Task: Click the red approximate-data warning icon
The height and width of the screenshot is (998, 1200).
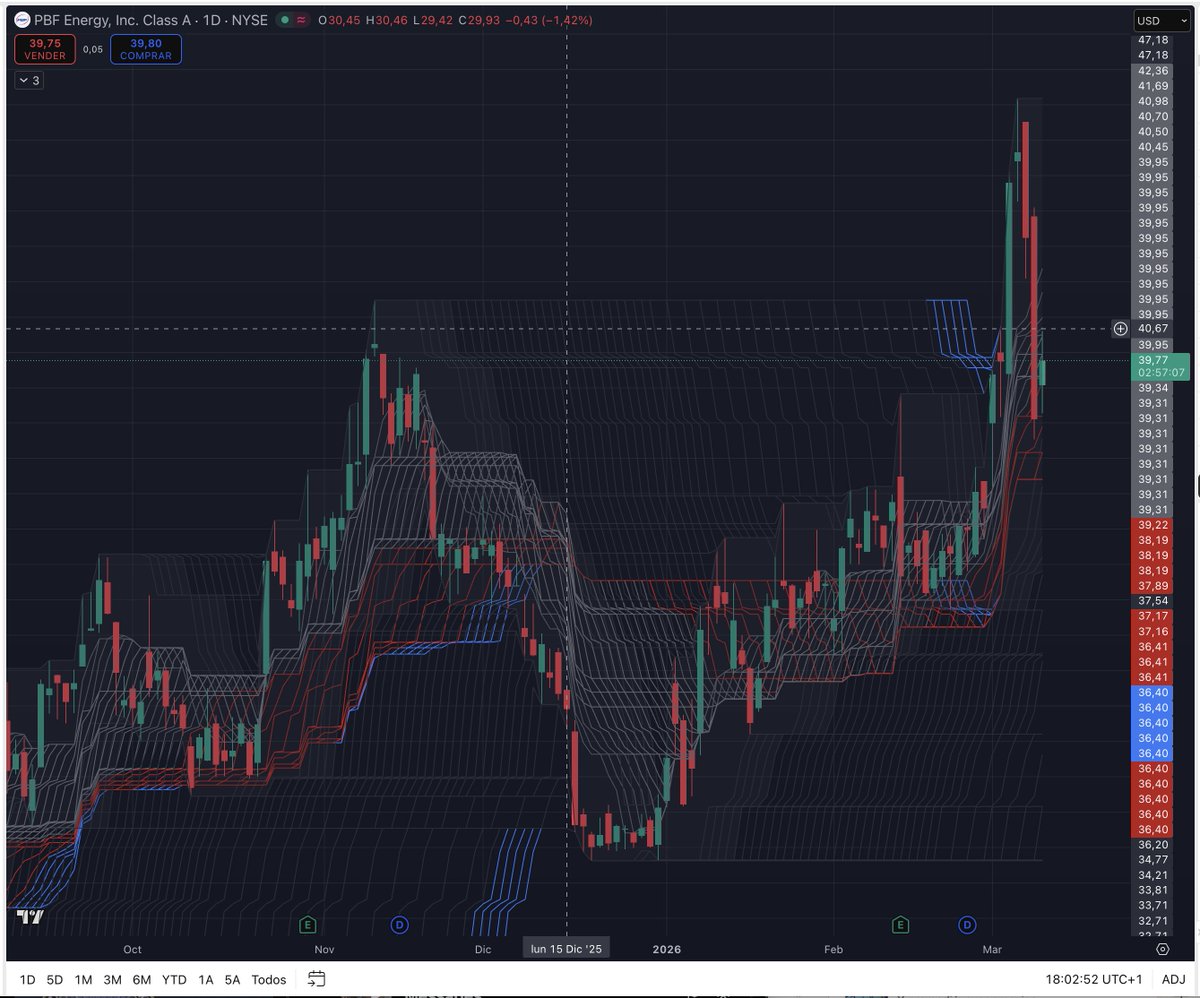Action: [300, 20]
